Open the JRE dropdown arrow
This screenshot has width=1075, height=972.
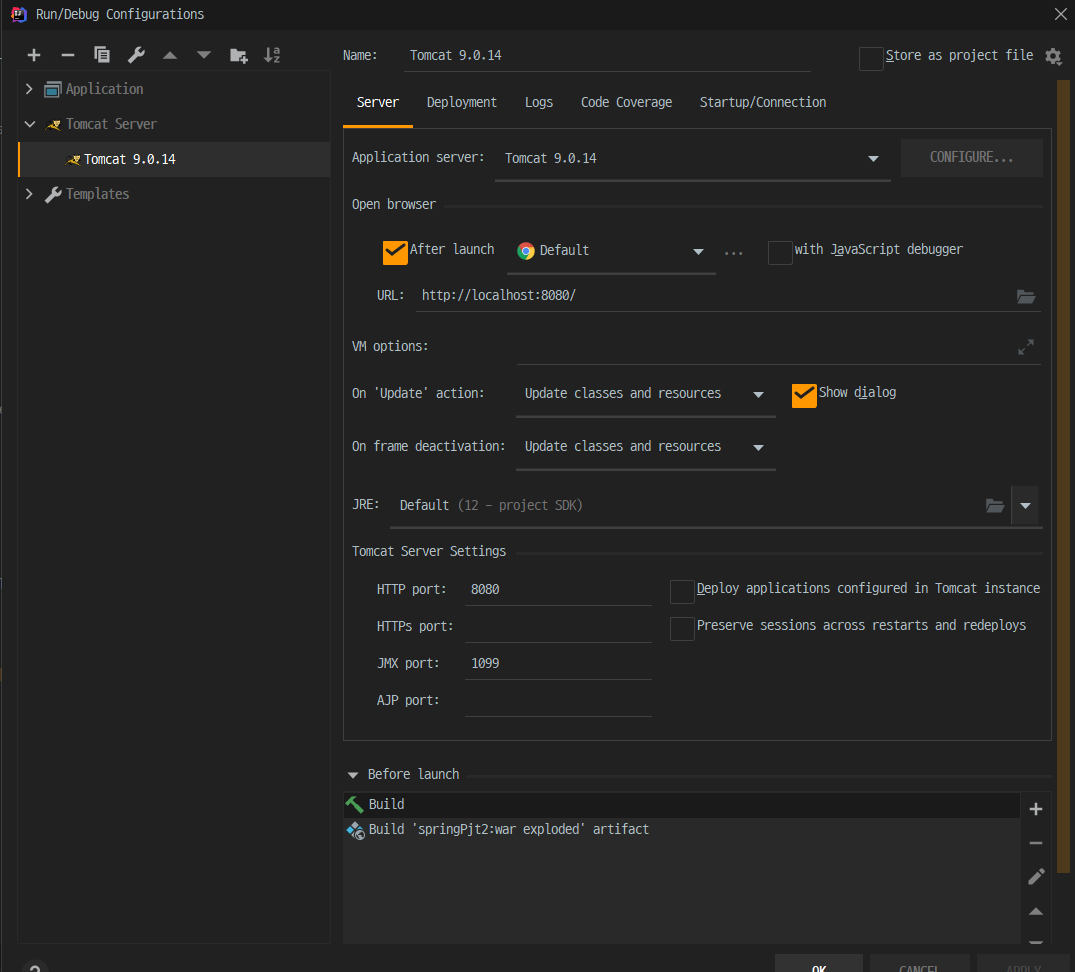tap(1025, 506)
